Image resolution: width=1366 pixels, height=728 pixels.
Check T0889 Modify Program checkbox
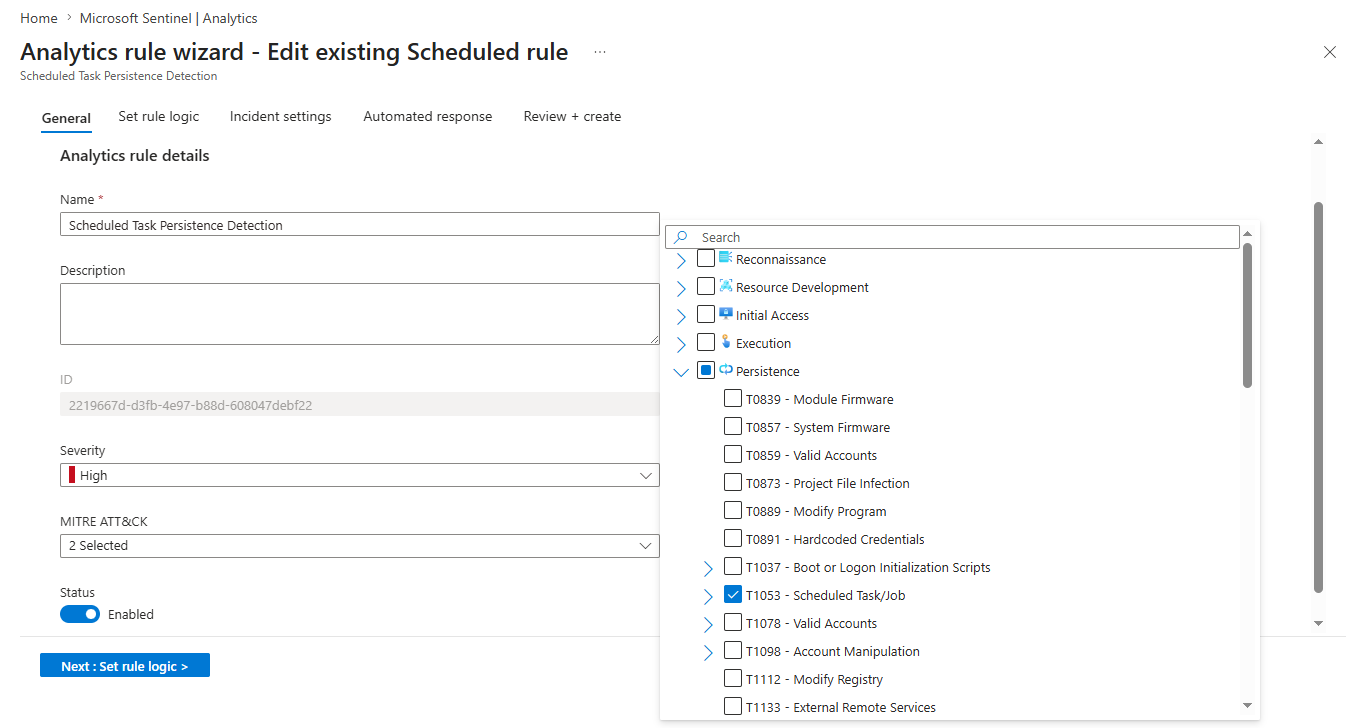pos(733,511)
